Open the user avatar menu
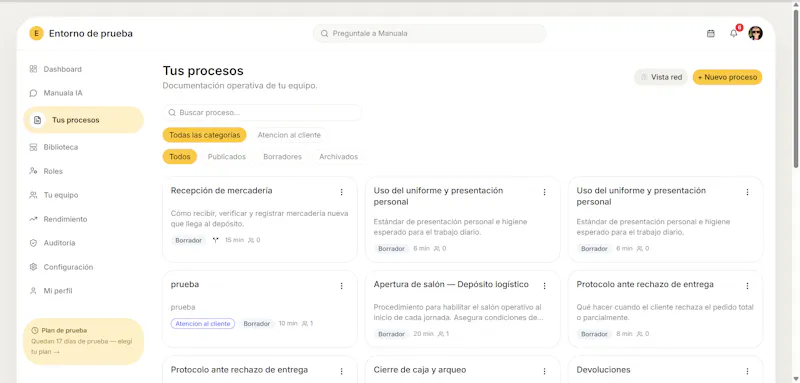 [x=756, y=34]
